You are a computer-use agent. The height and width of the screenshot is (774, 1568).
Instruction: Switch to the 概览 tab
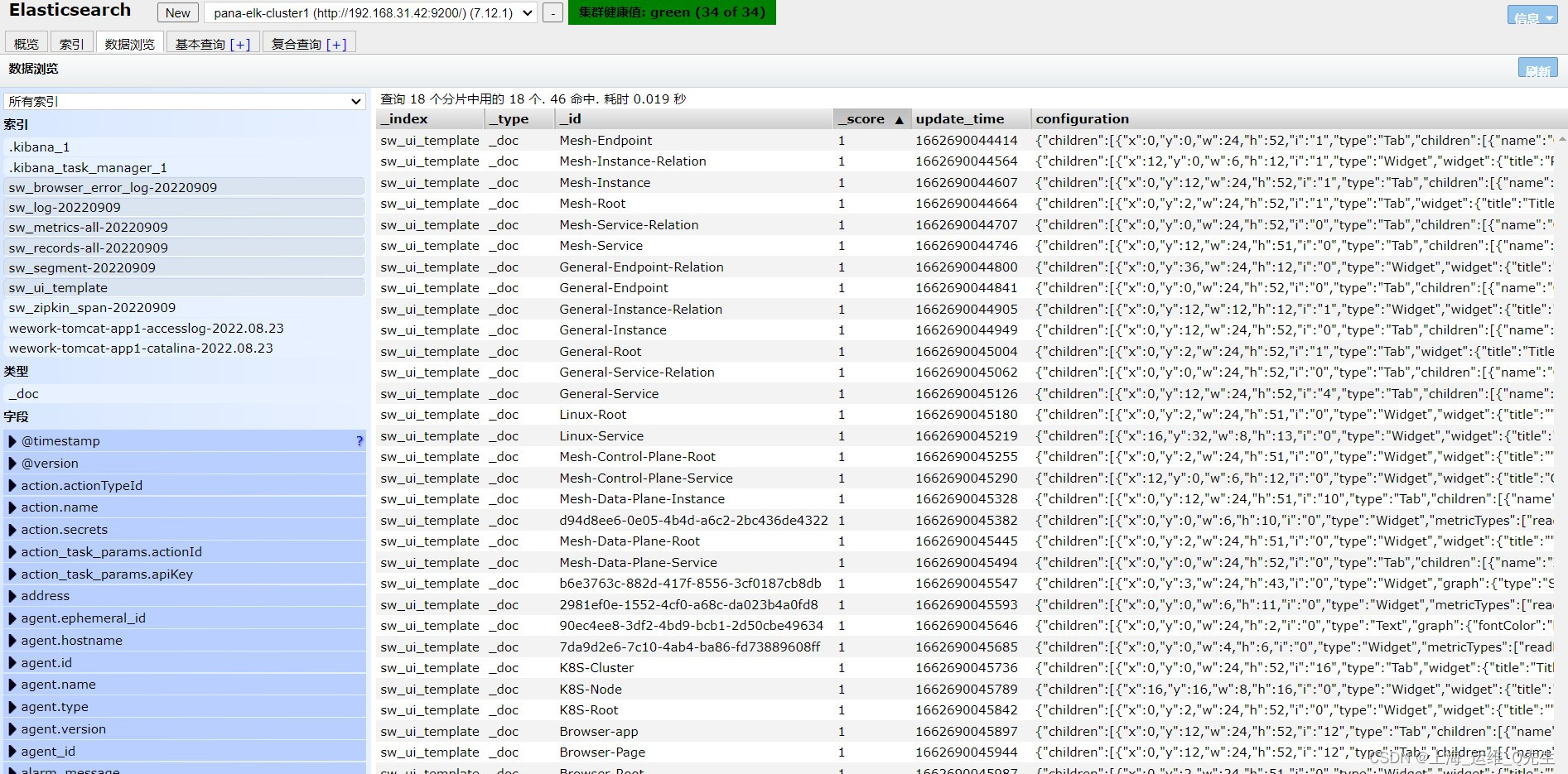point(27,43)
